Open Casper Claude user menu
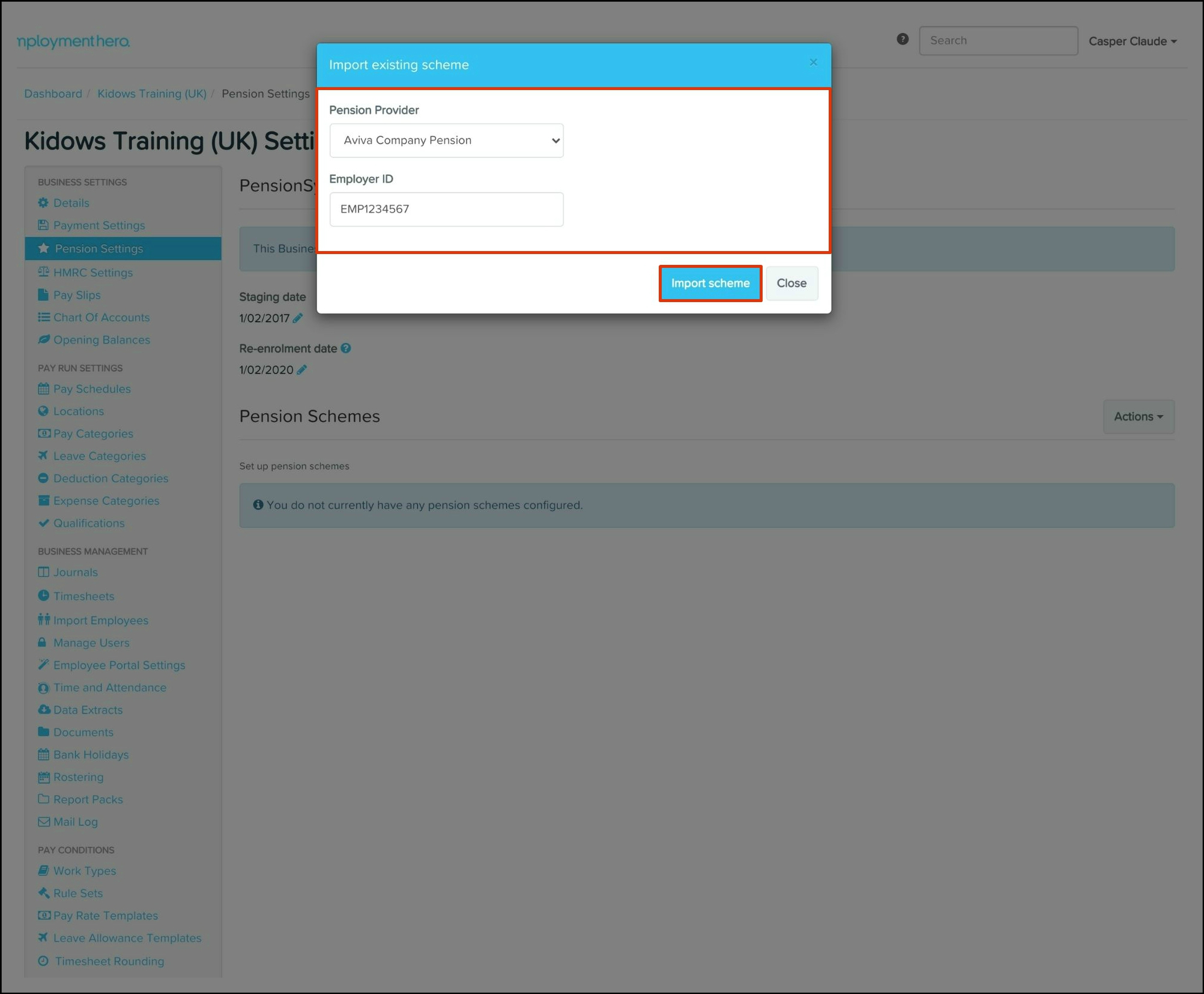 (1132, 41)
